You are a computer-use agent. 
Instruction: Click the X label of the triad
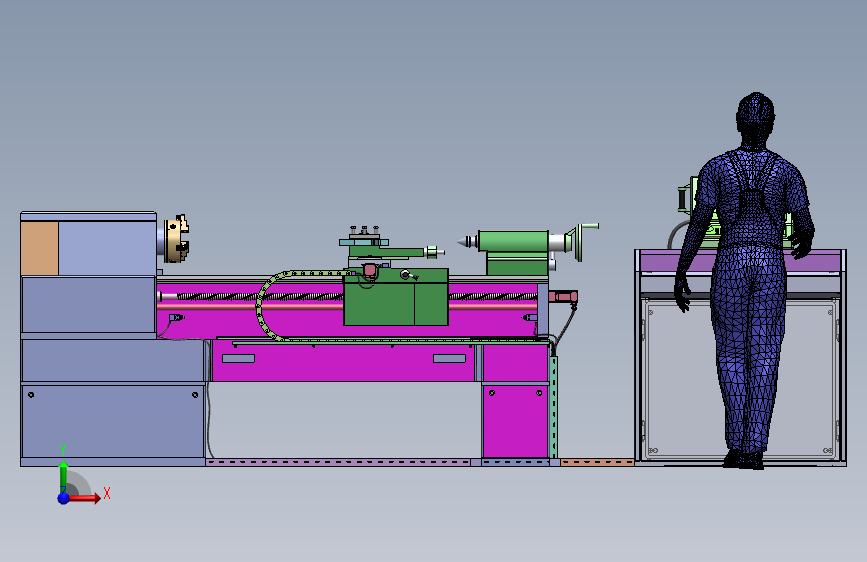click(107, 493)
